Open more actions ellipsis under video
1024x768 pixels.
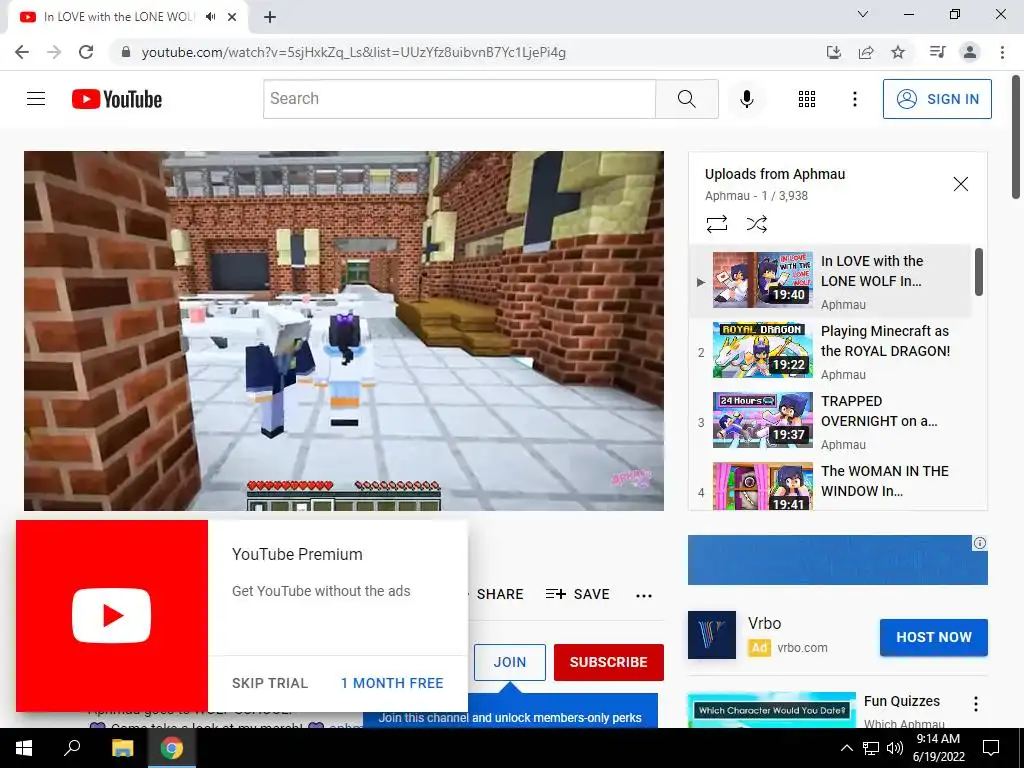coord(644,595)
